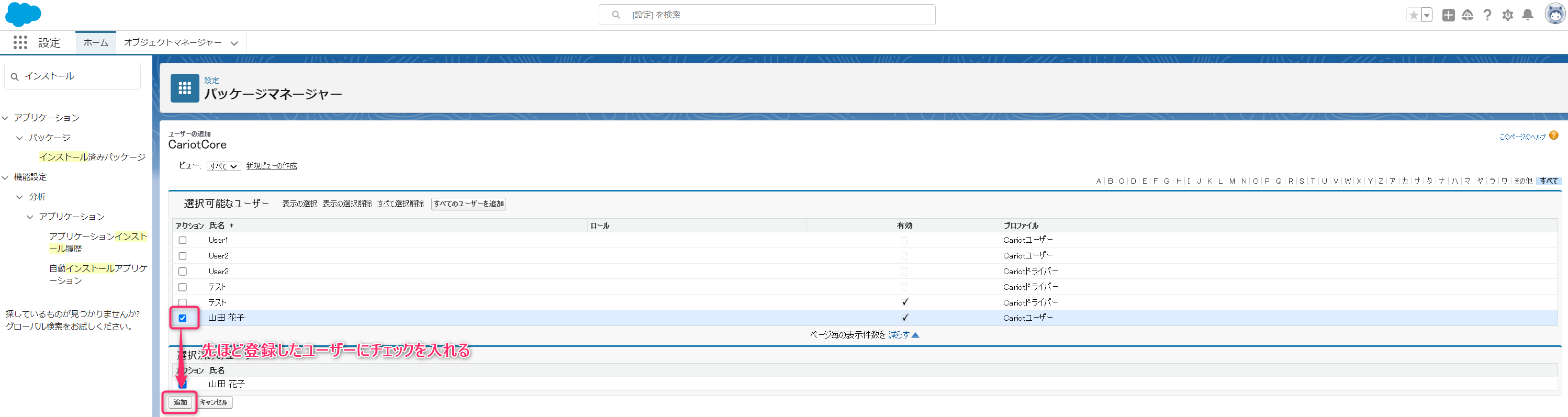Collapse the 分析 tree node
Screen dimensions: 1568x417
tap(19, 197)
